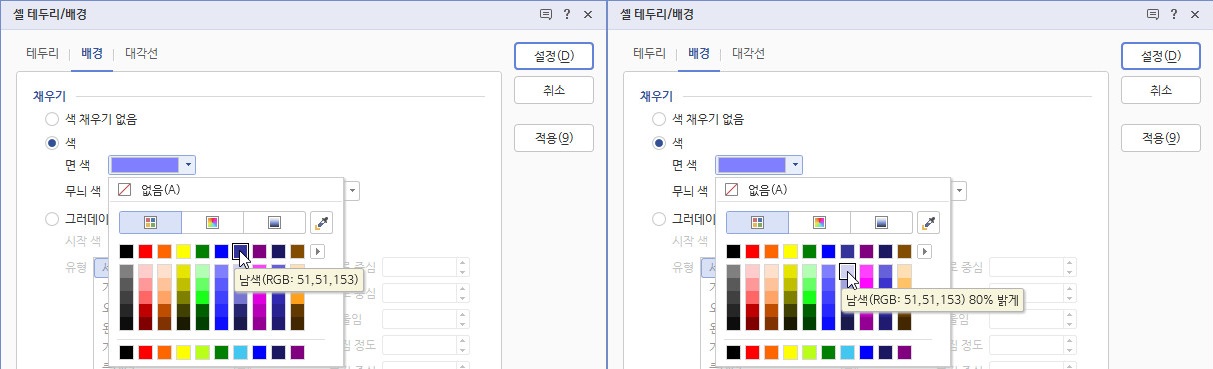Image resolution: width=1213 pixels, height=369 pixels.
Task: Click 적용(9) button in right dialog
Action: point(1161,137)
